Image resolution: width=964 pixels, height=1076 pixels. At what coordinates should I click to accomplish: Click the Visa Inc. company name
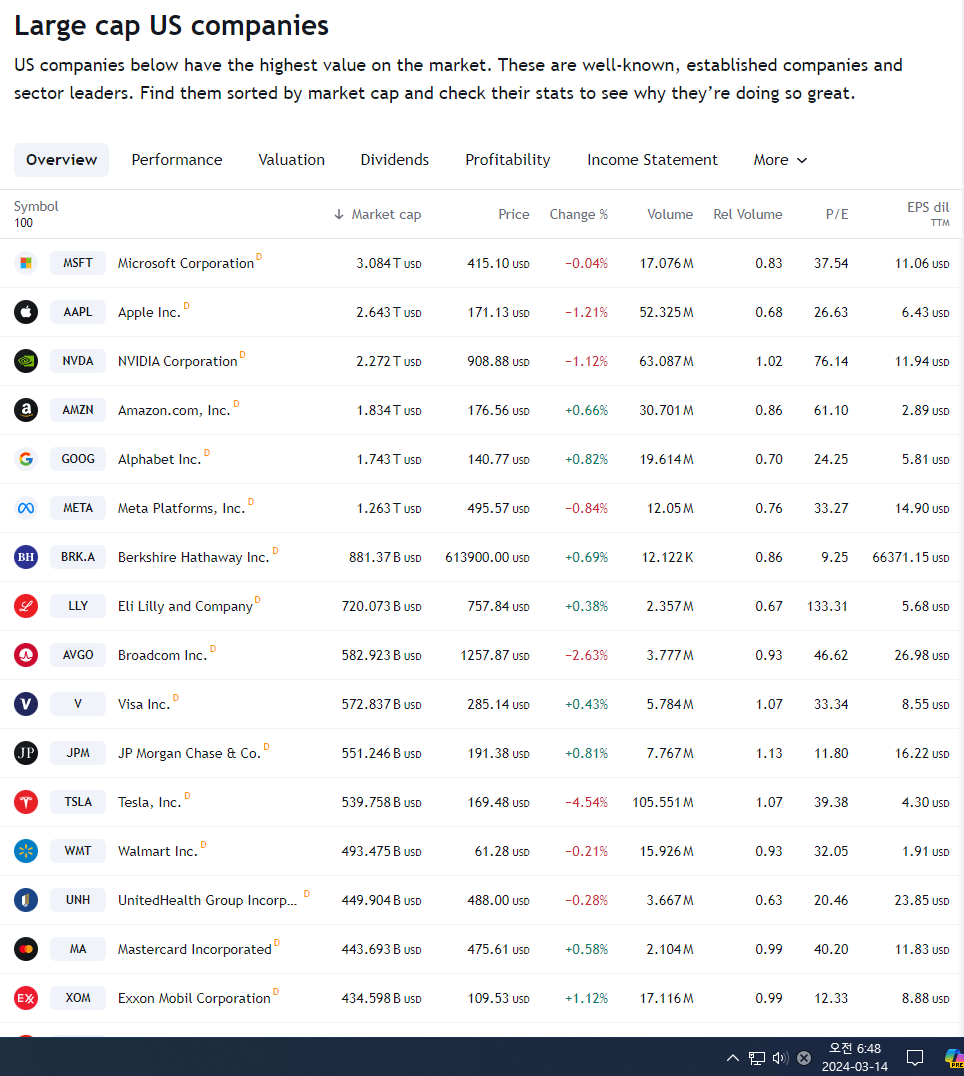pyautogui.click(x=144, y=705)
